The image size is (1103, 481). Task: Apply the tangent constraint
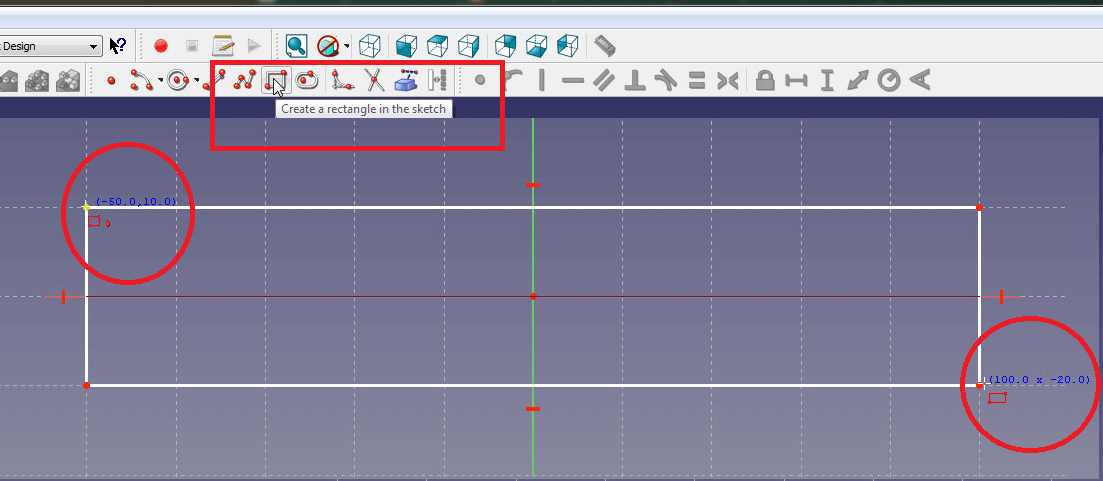(x=665, y=80)
